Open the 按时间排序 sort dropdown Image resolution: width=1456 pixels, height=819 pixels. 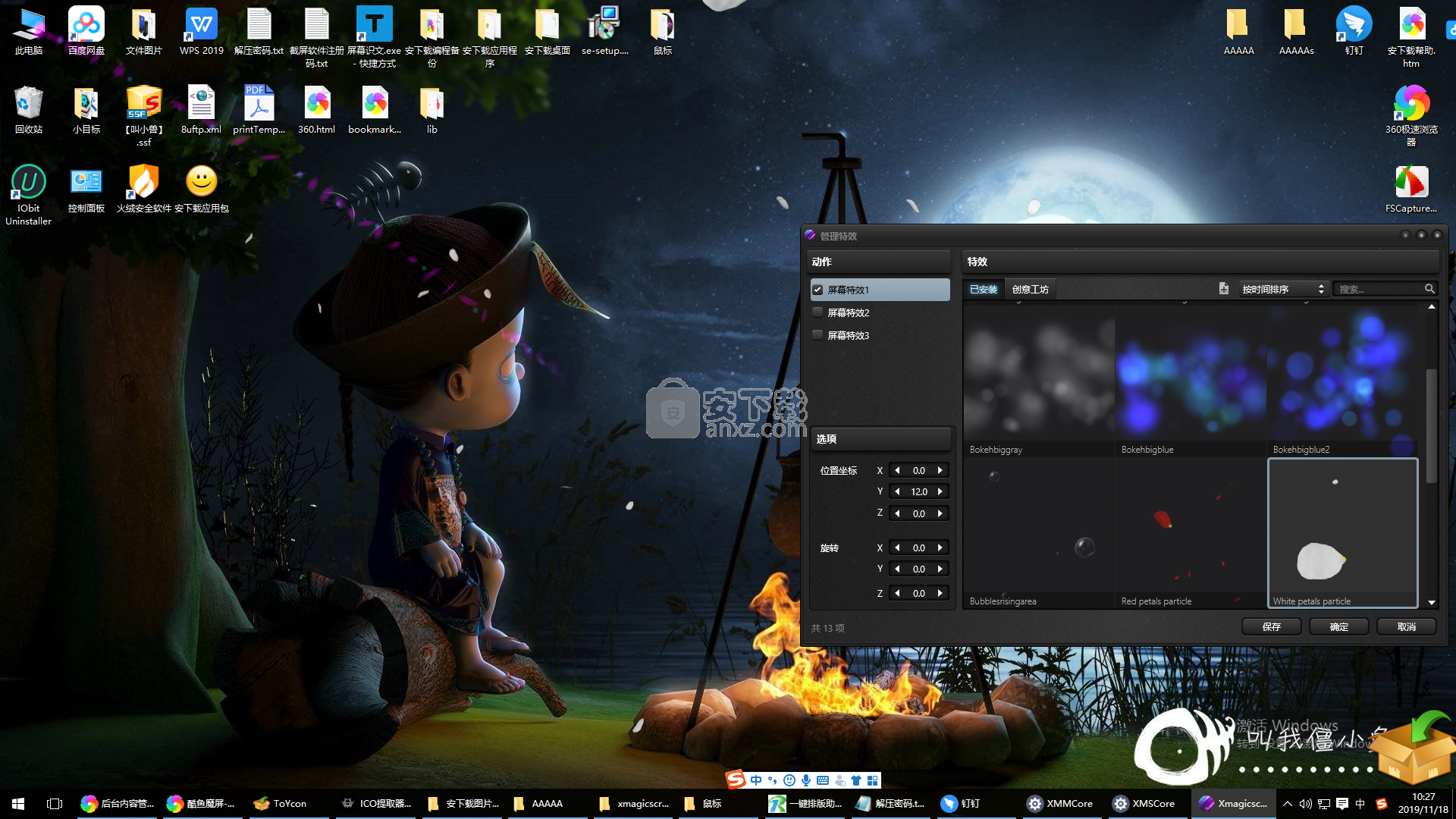click(x=1282, y=289)
